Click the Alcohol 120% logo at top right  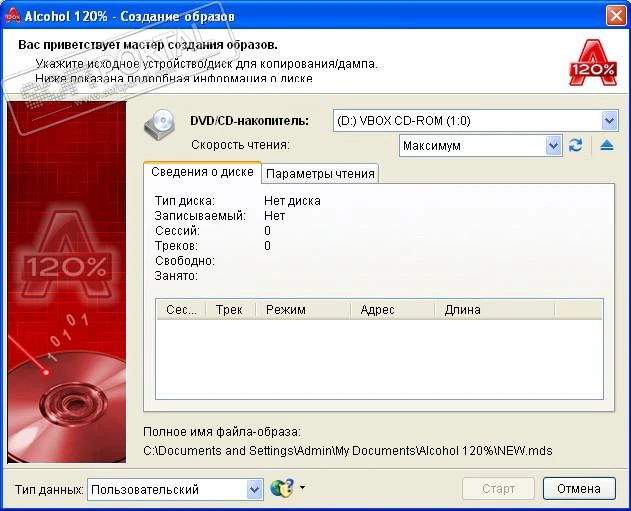(x=591, y=60)
